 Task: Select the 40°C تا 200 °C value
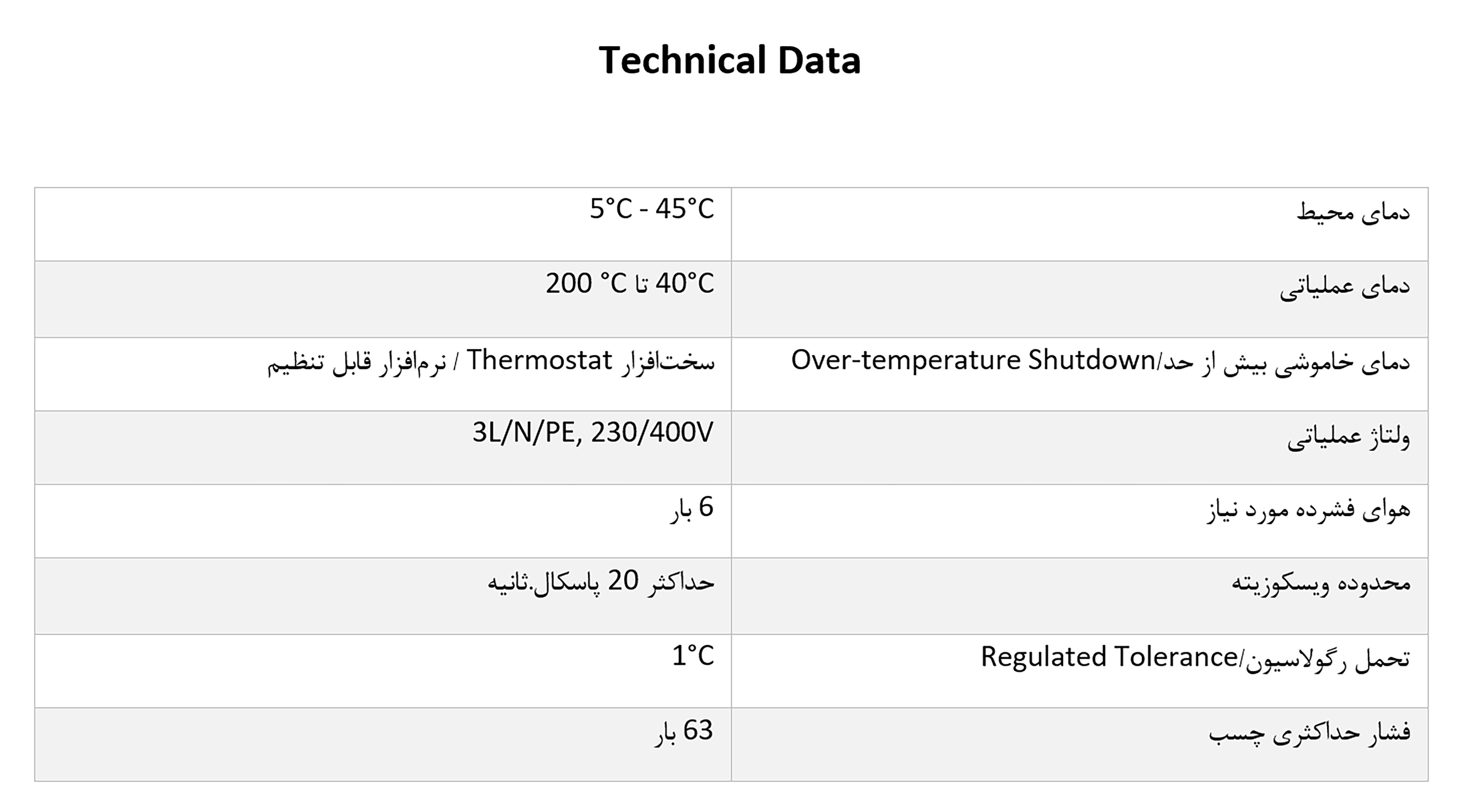[630, 283]
